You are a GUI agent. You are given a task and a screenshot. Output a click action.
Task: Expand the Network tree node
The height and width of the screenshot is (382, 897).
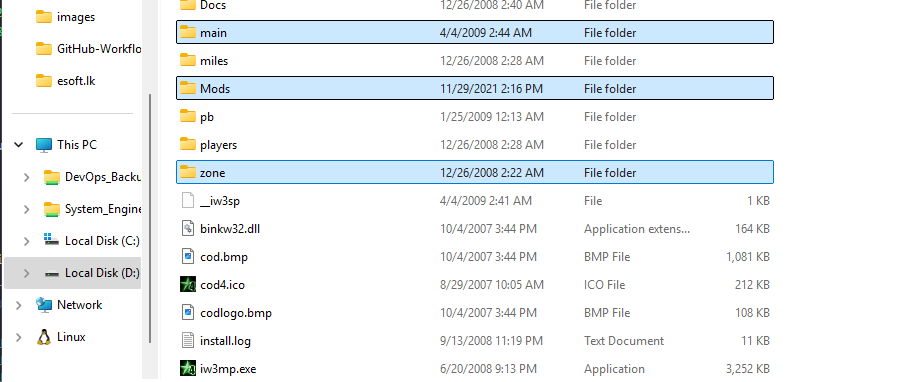click(18, 305)
